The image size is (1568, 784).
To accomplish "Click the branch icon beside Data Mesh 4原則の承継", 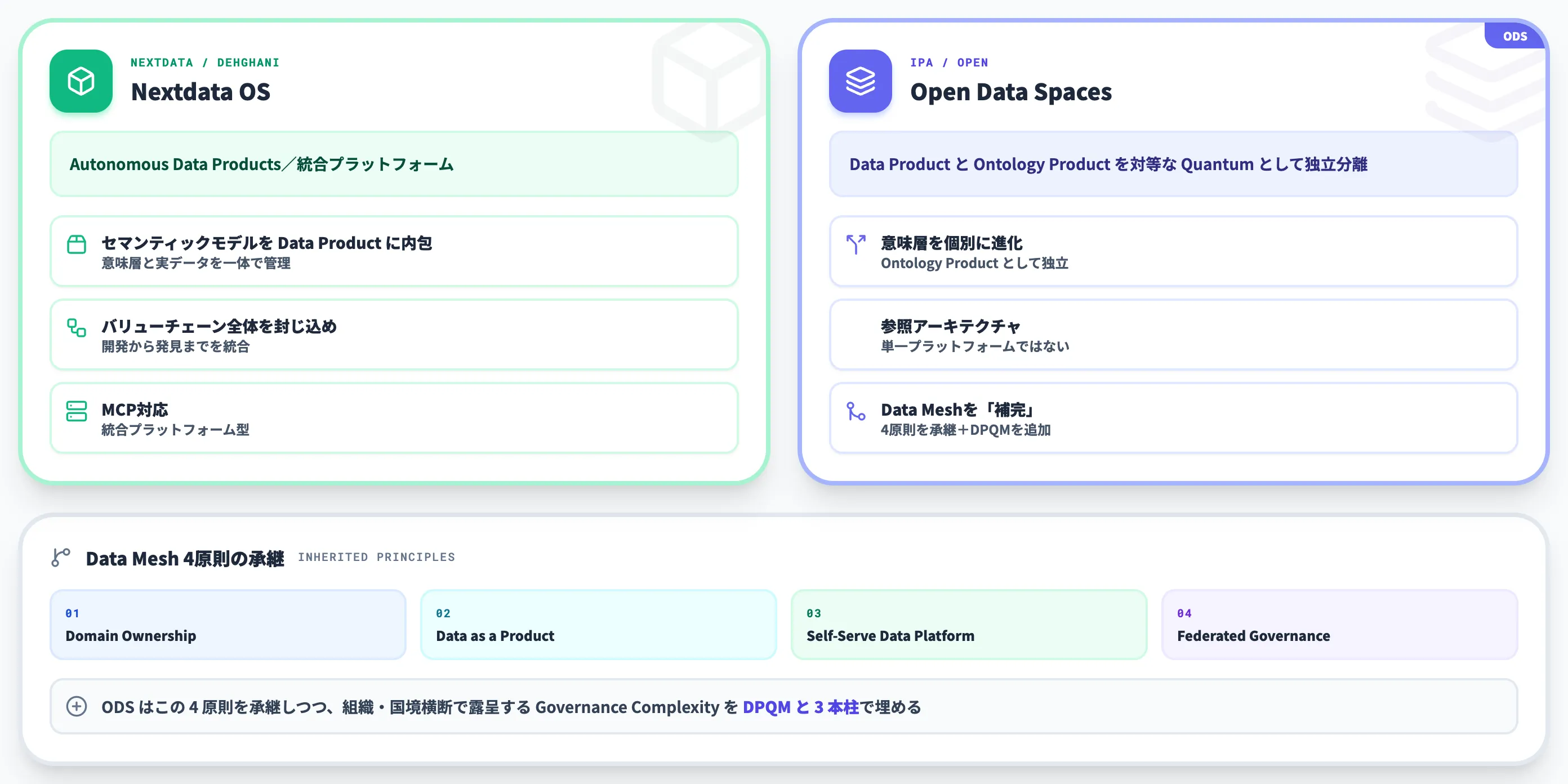I will click(61, 558).
